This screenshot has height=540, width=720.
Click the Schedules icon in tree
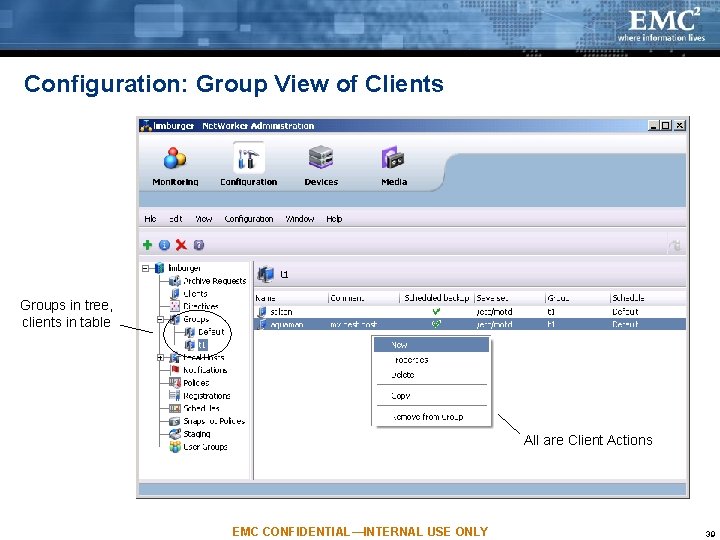[x=174, y=408]
